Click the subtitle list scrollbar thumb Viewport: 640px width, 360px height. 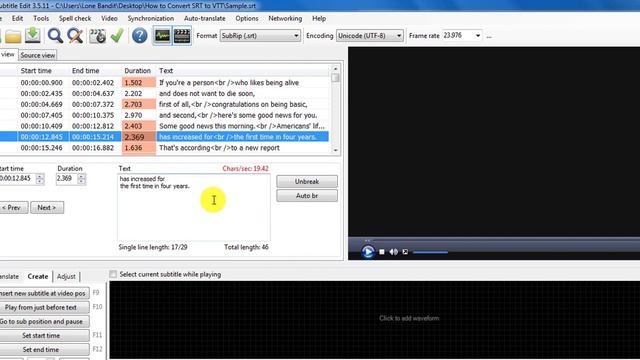pyautogui.click(x=336, y=78)
